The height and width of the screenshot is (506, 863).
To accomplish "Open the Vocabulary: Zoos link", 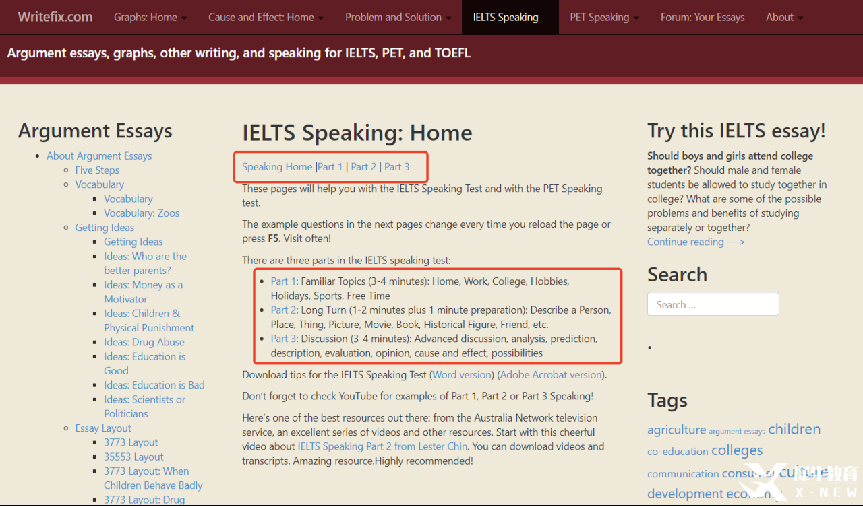I will click(141, 213).
